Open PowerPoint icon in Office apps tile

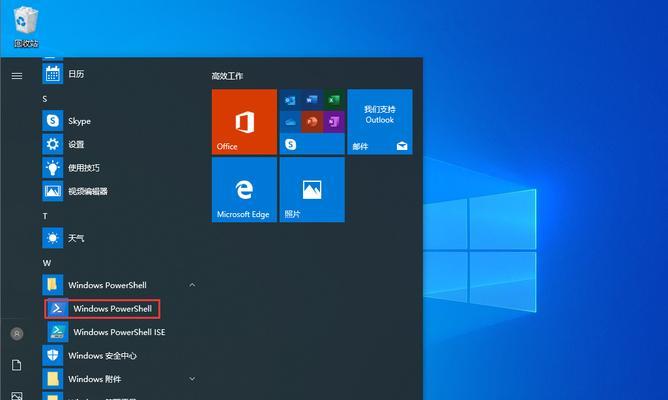(x=312, y=122)
